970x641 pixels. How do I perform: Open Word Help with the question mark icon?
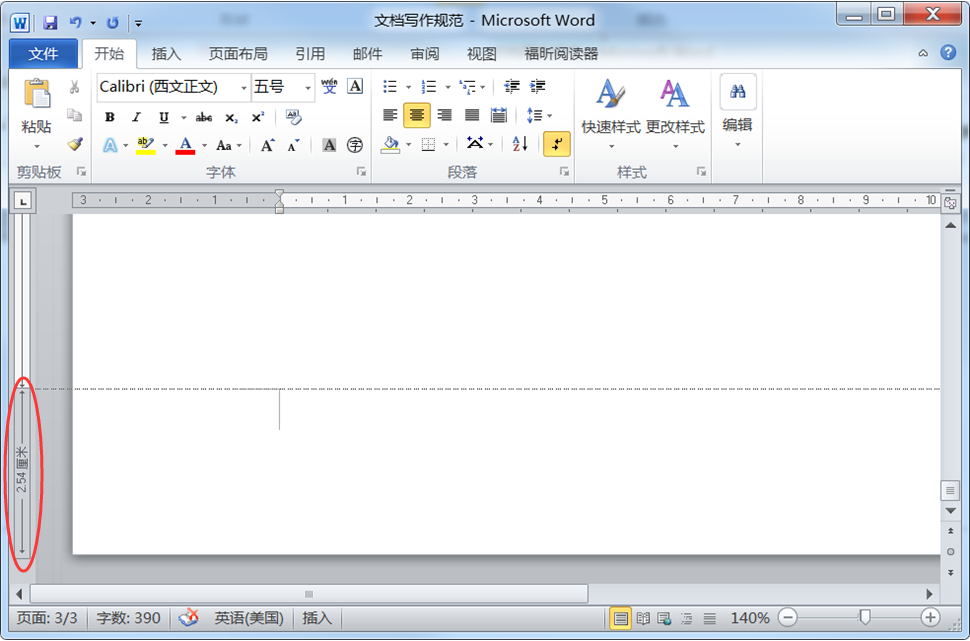(947, 53)
